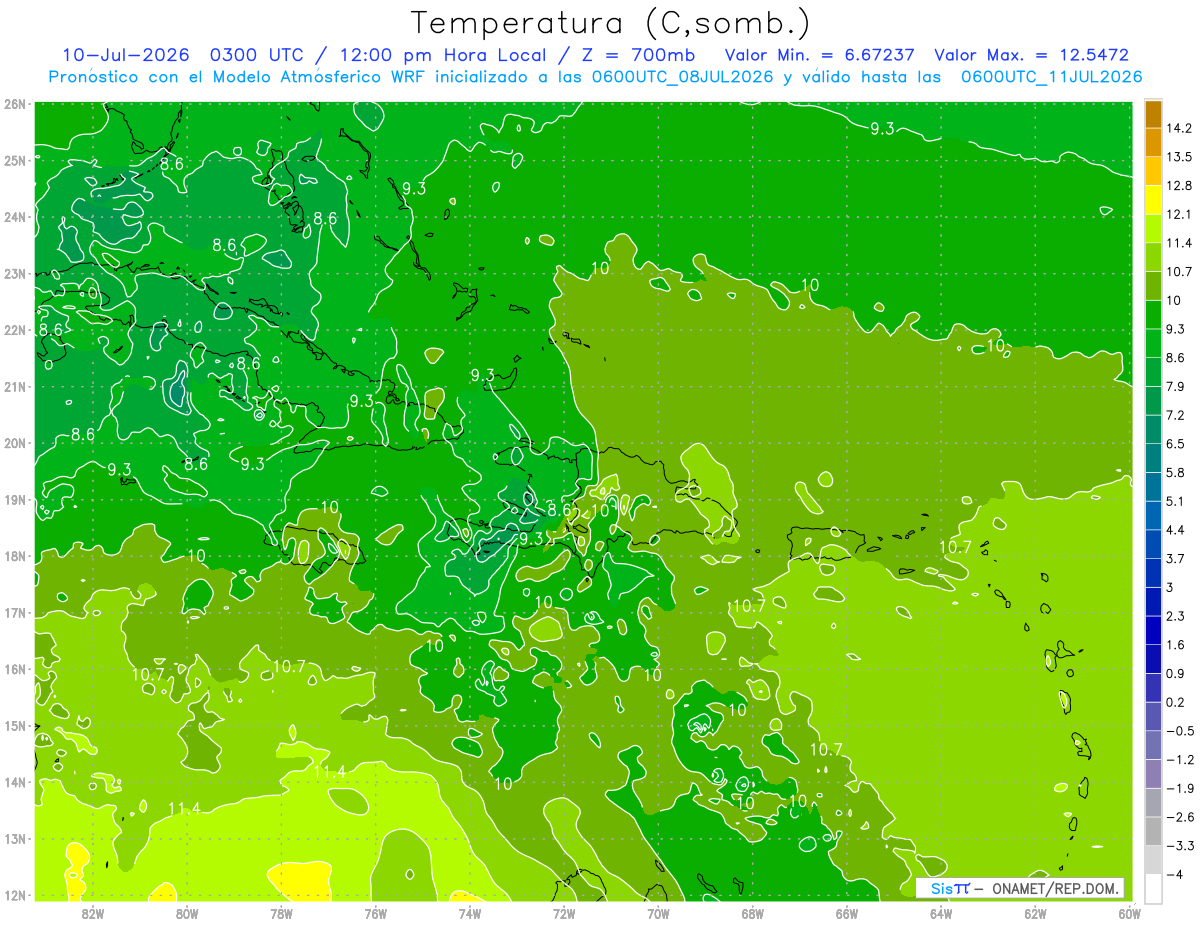
Task: Click the 'Temperatura (C,somb.)' chart title
Action: click(611, 23)
